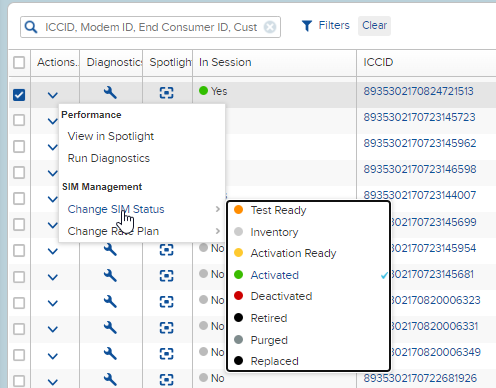
Task: Open the Filters panel
Action: [334, 25]
